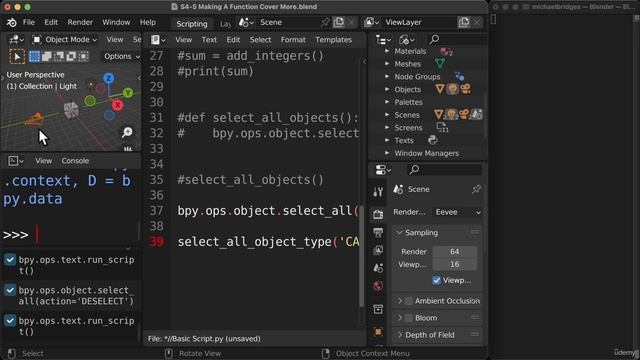Click the outliner search field

coord(456,40)
